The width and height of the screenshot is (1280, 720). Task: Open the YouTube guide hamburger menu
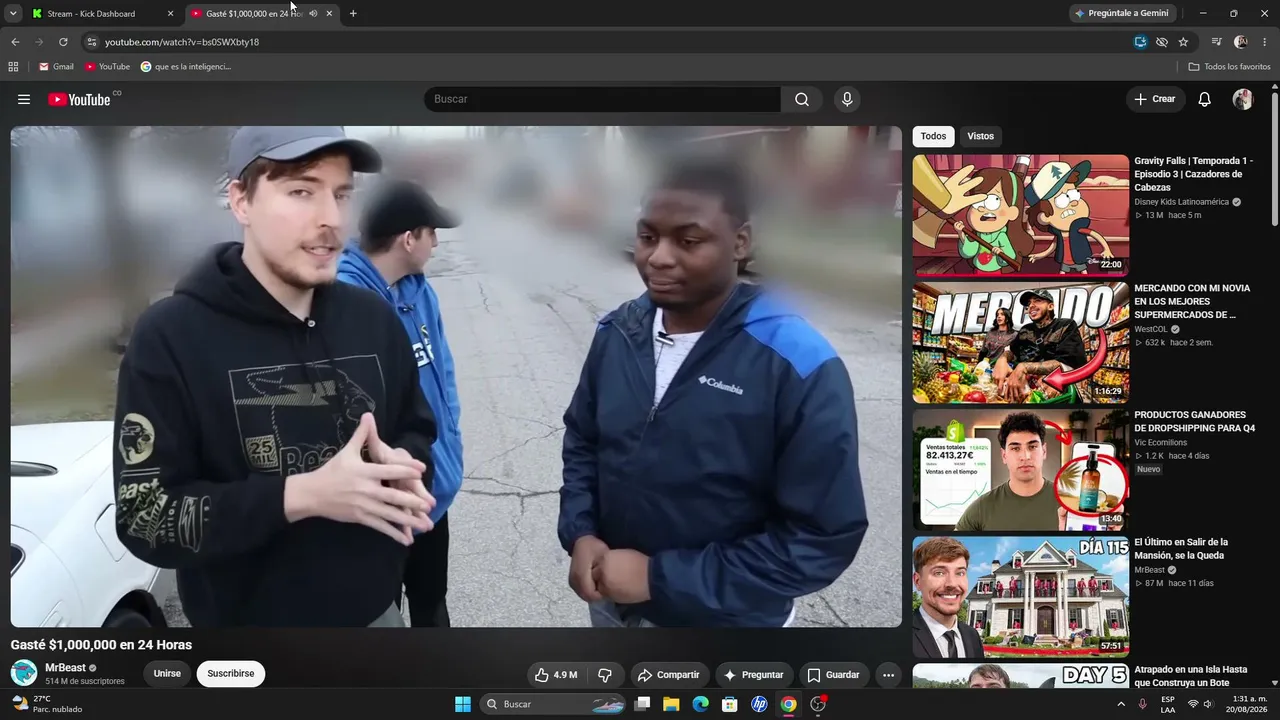pyautogui.click(x=24, y=99)
